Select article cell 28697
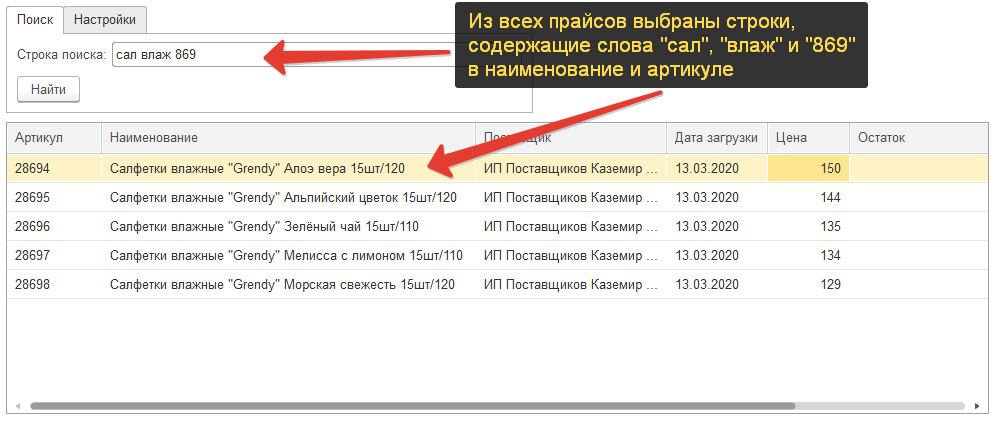The height and width of the screenshot is (422, 998). (54, 256)
